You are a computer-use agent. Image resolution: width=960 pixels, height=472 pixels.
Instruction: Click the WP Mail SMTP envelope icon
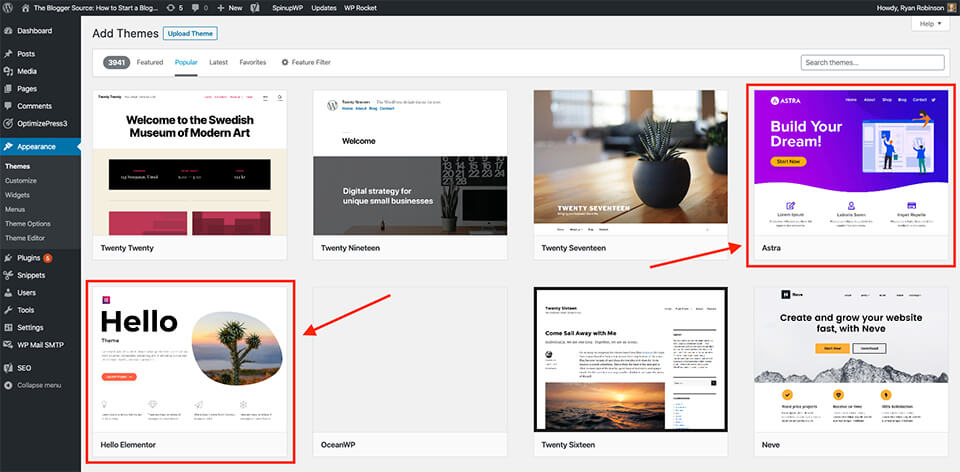pyautogui.click(x=9, y=345)
